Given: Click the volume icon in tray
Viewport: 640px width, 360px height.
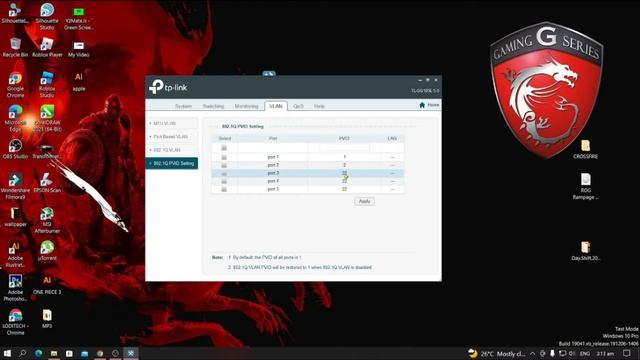Looking at the screenshot, I should coord(572,353).
